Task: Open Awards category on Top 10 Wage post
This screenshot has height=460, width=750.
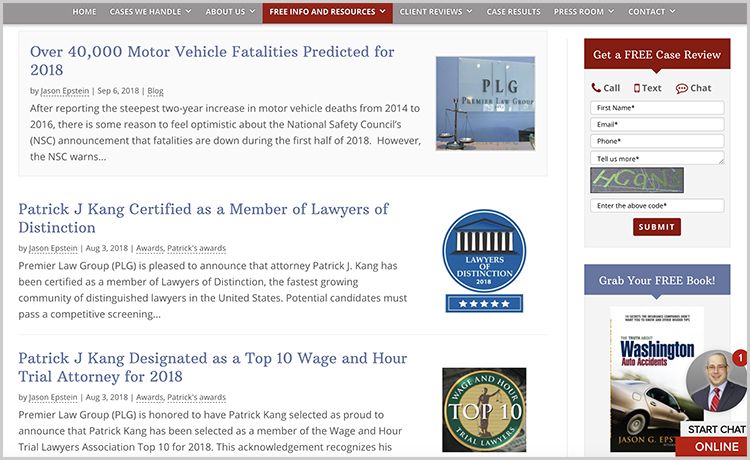Action: click(x=149, y=397)
